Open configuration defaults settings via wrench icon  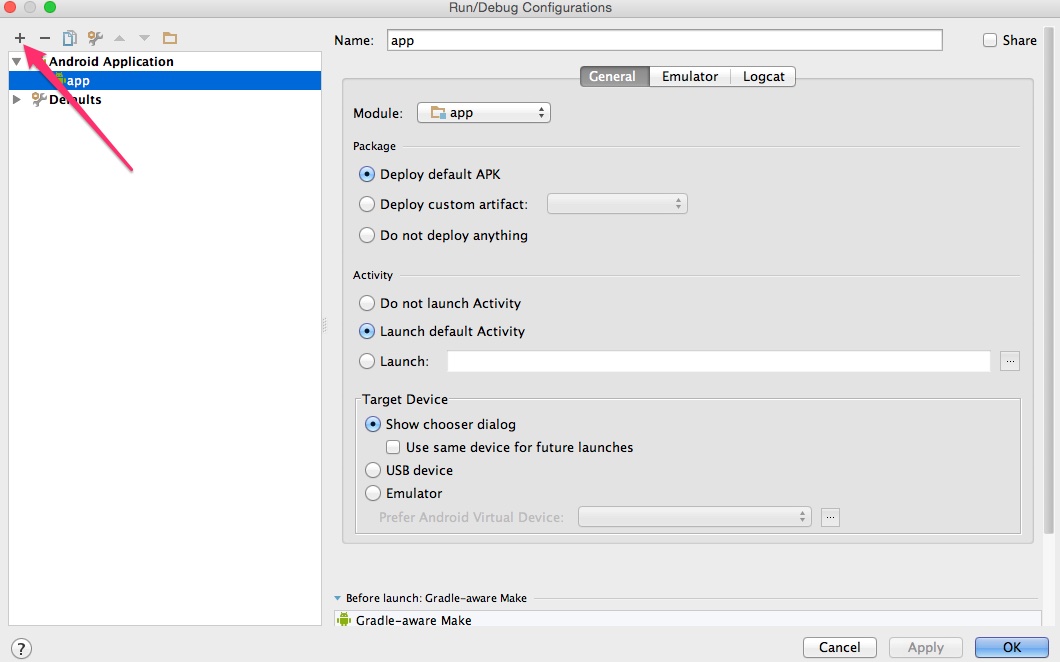coord(95,38)
